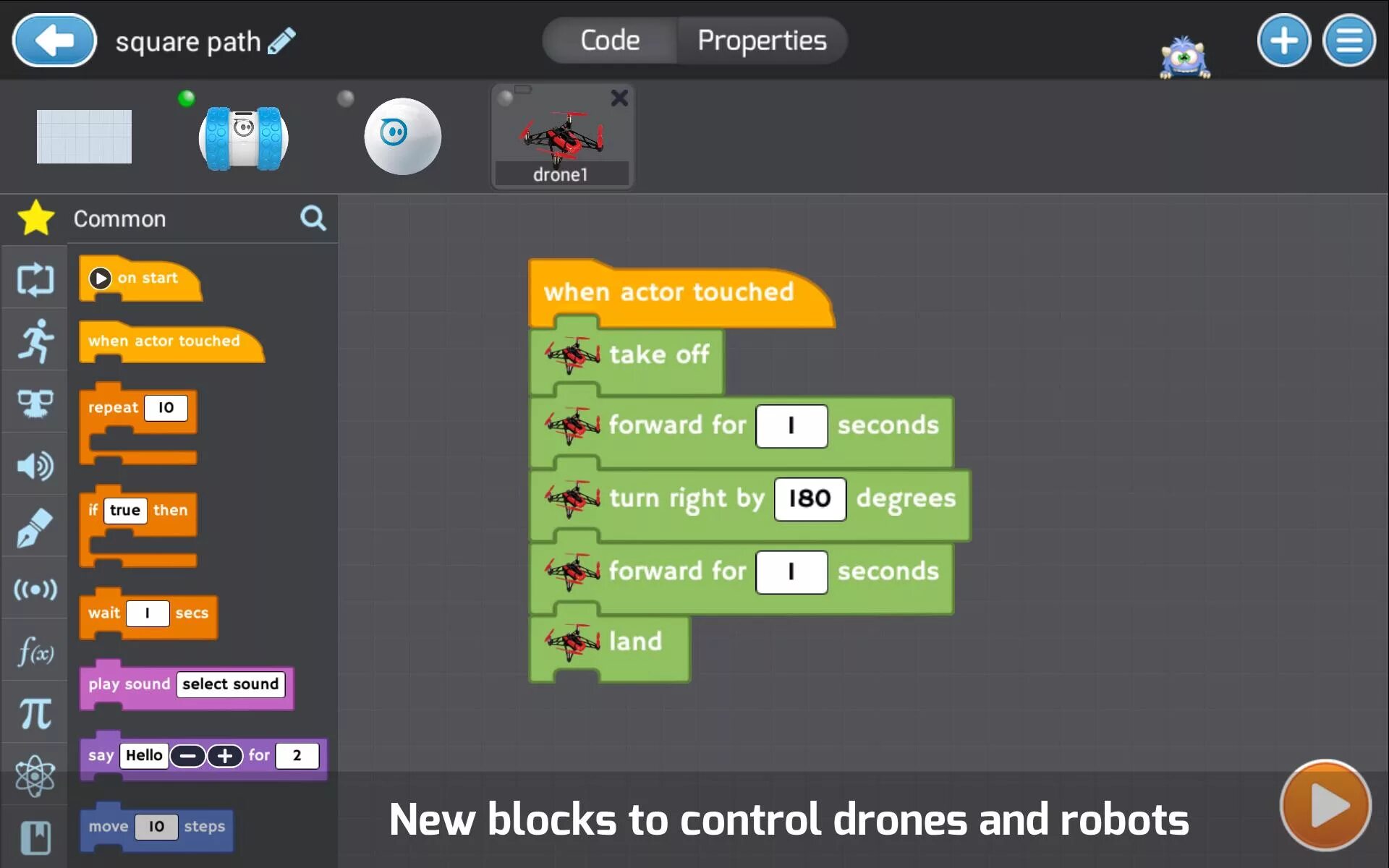Click the run/play button to execute

coord(1325,805)
